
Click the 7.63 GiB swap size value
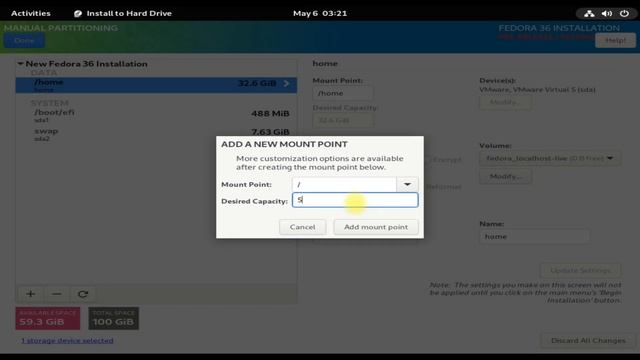(x=270, y=132)
